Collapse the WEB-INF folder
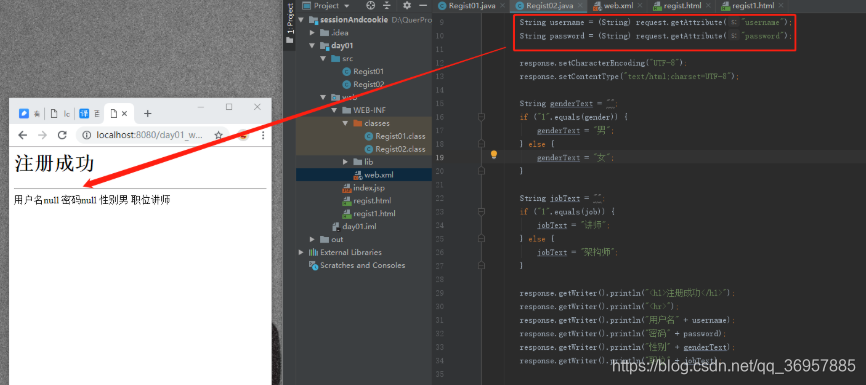Viewport: 866px width, 385px height. (334, 110)
